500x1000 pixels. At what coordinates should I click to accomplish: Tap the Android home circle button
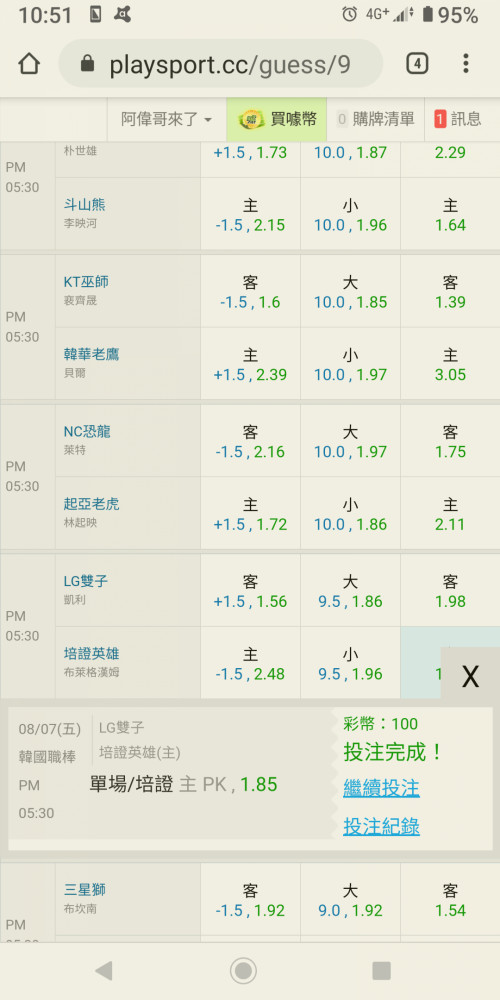click(243, 971)
